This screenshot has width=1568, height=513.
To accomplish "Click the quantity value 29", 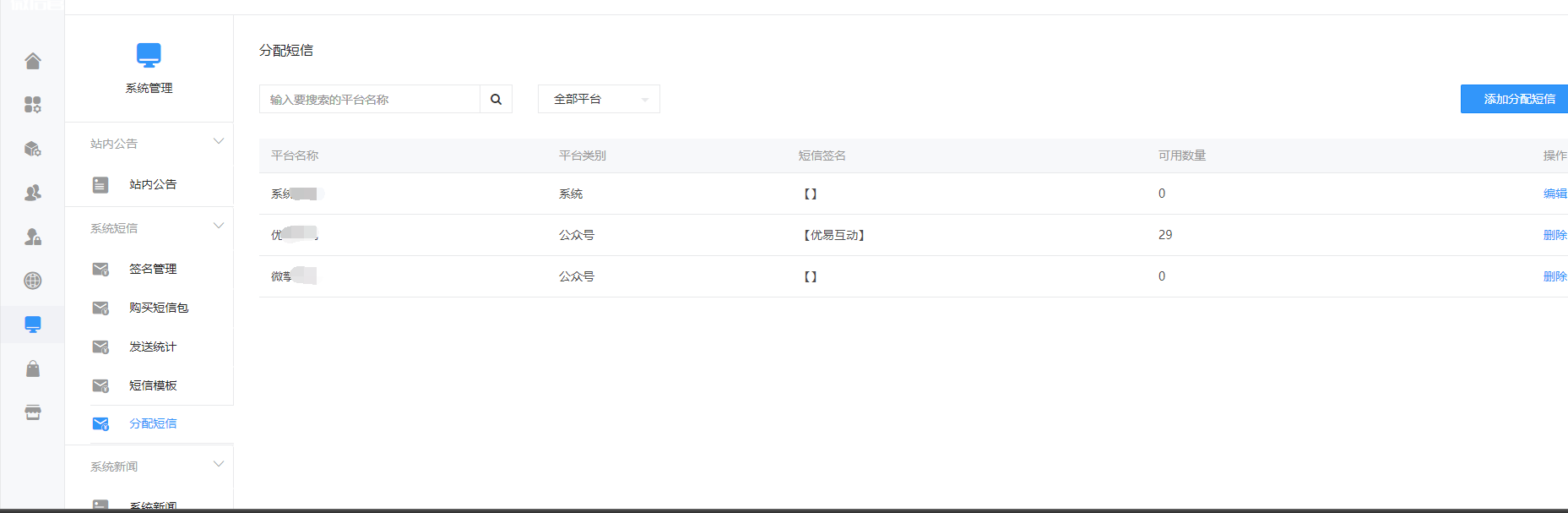I will pos(1165,235).
